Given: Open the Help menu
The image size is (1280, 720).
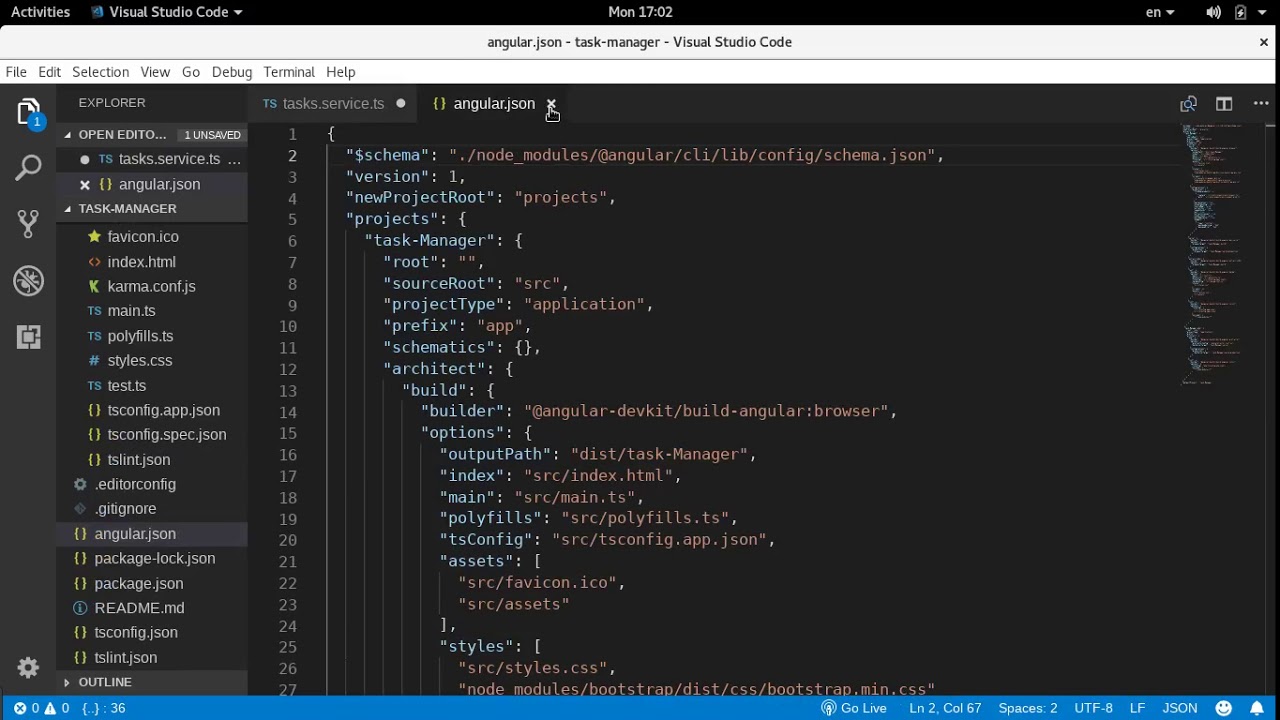Looking at the screenshot, I should [x=340, y=72].
